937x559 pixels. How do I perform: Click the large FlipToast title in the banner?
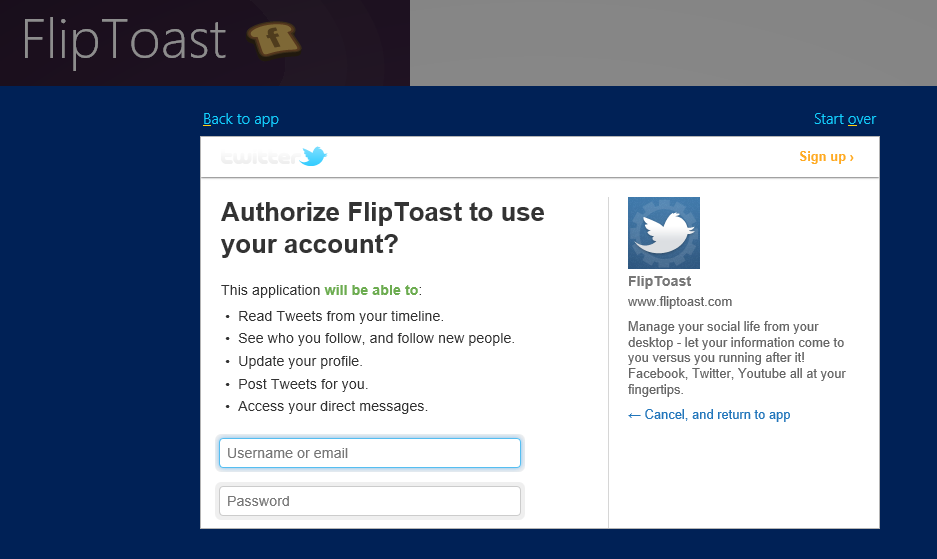(125, 40)
